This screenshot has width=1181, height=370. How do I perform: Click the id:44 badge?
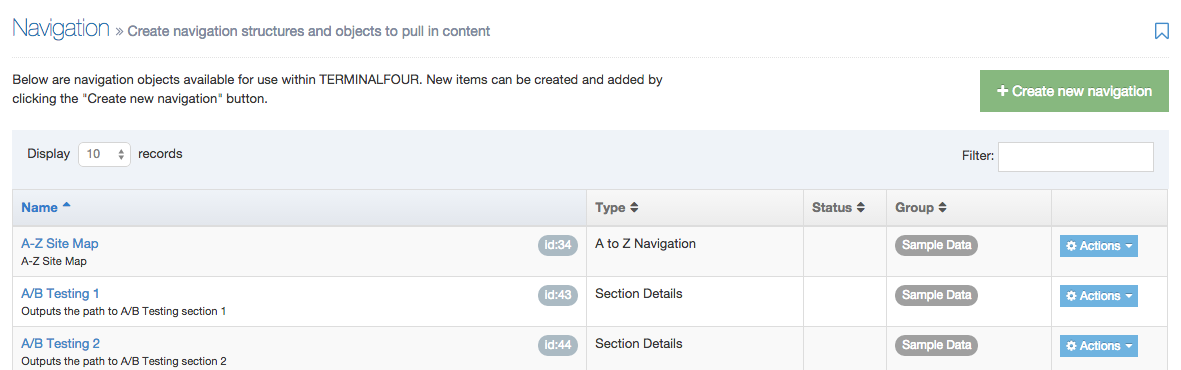557,346
